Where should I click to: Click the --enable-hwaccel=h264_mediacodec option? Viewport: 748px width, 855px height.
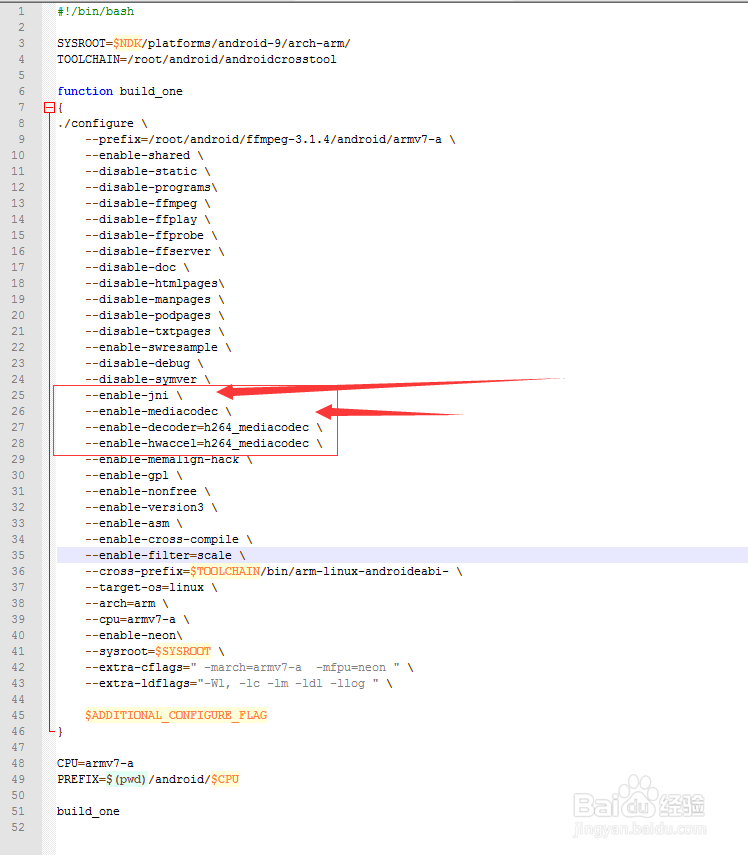(203, 443)
